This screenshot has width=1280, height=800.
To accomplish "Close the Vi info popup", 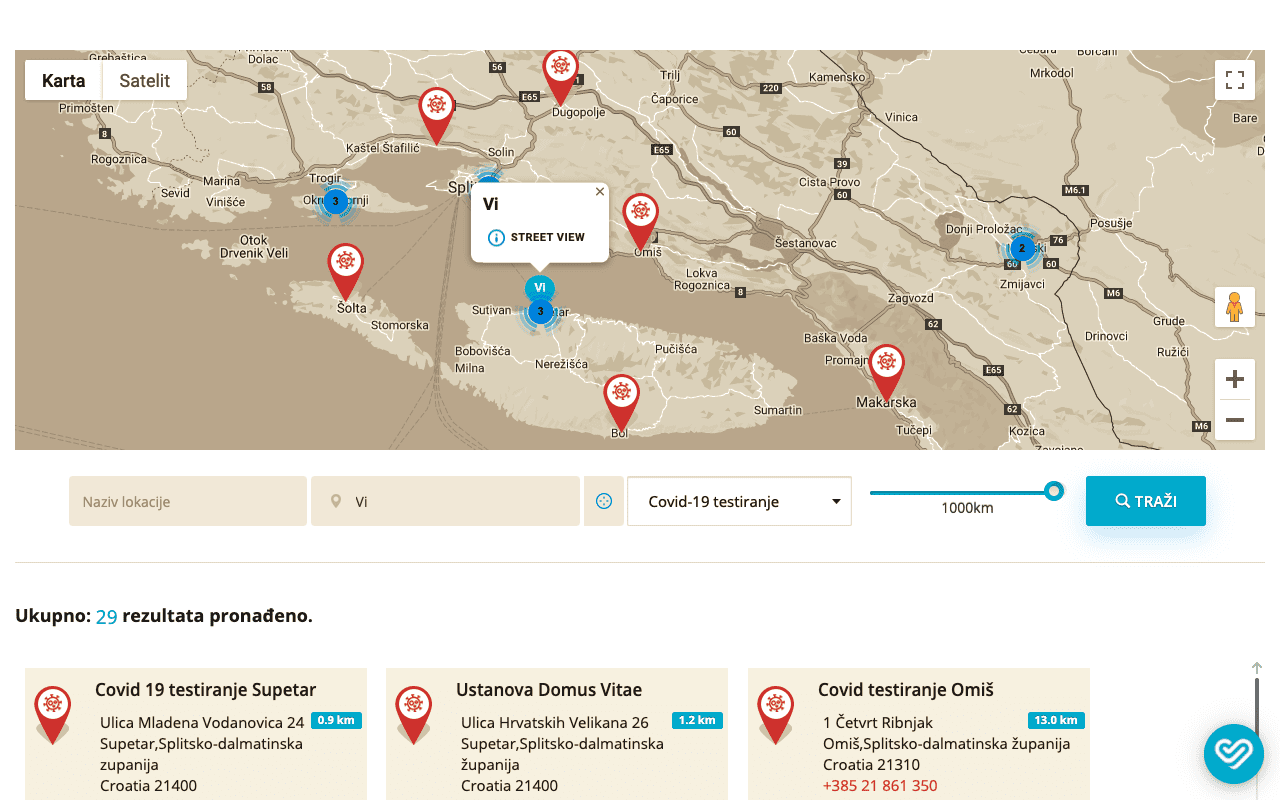I will pyautogui.click(x=600, y=192).
